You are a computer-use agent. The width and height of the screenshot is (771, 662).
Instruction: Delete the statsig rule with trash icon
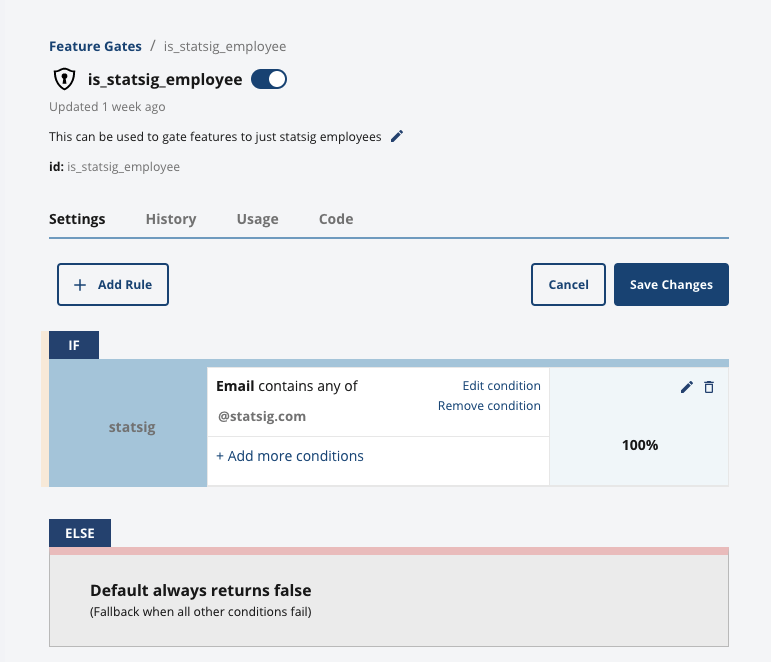(709, 387)
